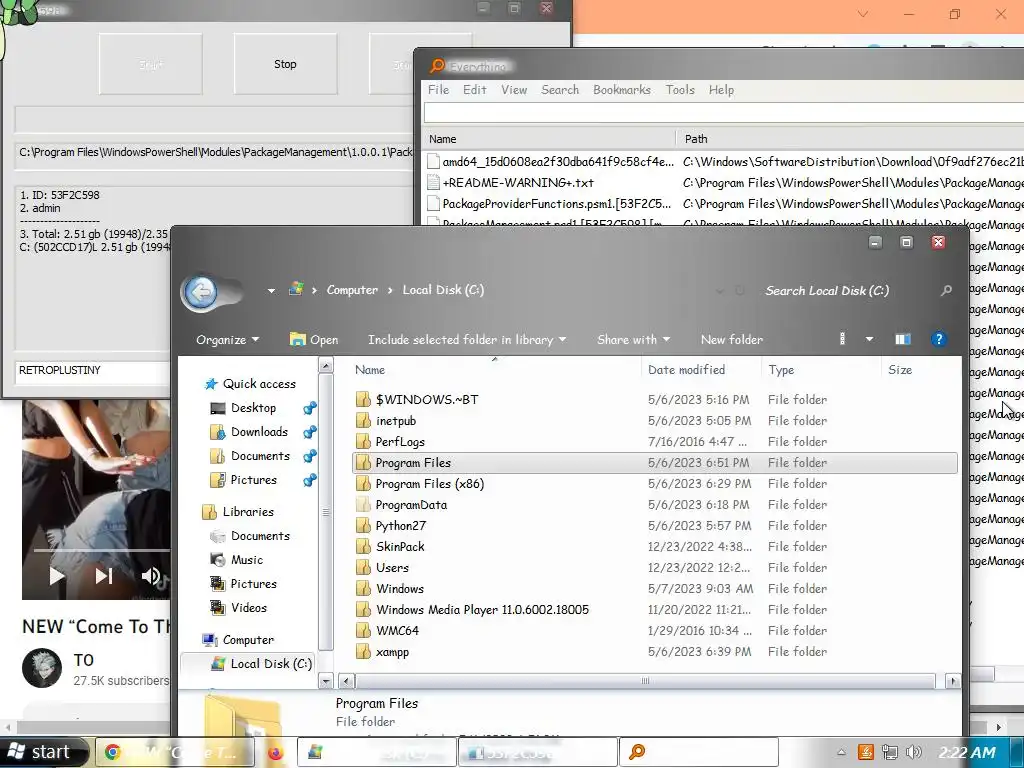1024x768 pixels.
Task: Open the TO channel avatar
Action: [x=42, y=668]
